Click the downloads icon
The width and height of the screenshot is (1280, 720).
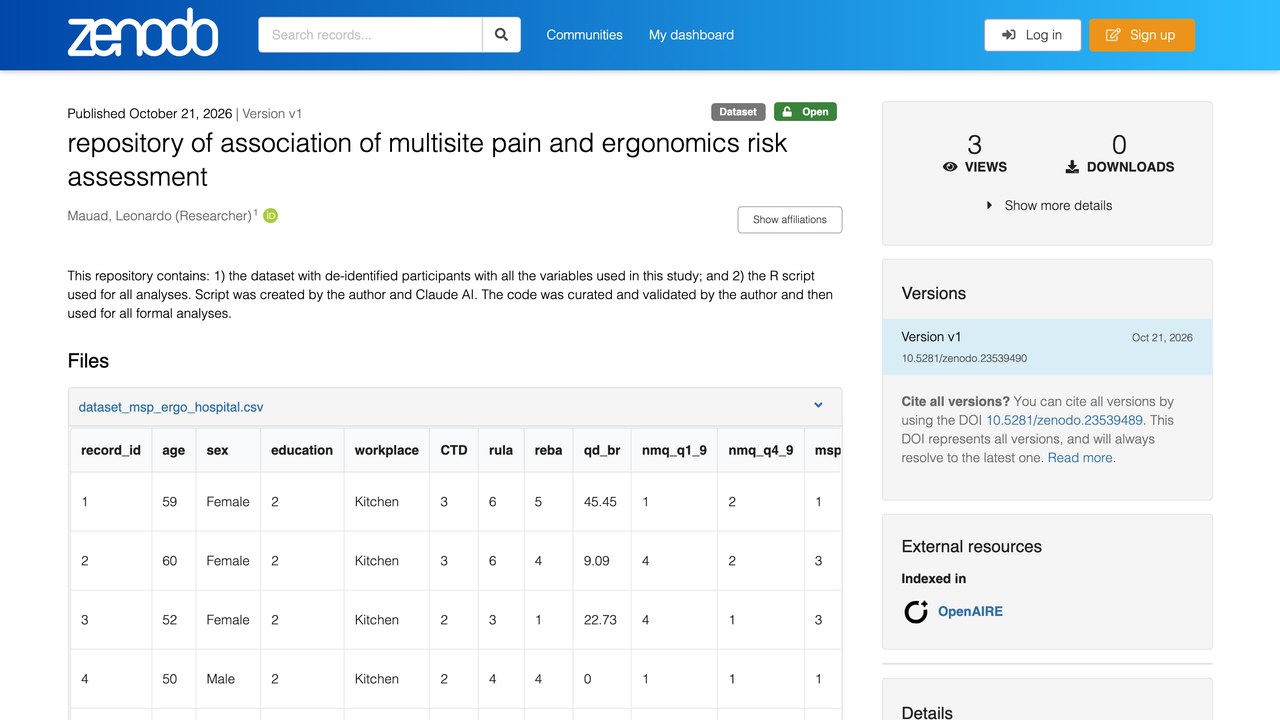[x=1072, y=167]
